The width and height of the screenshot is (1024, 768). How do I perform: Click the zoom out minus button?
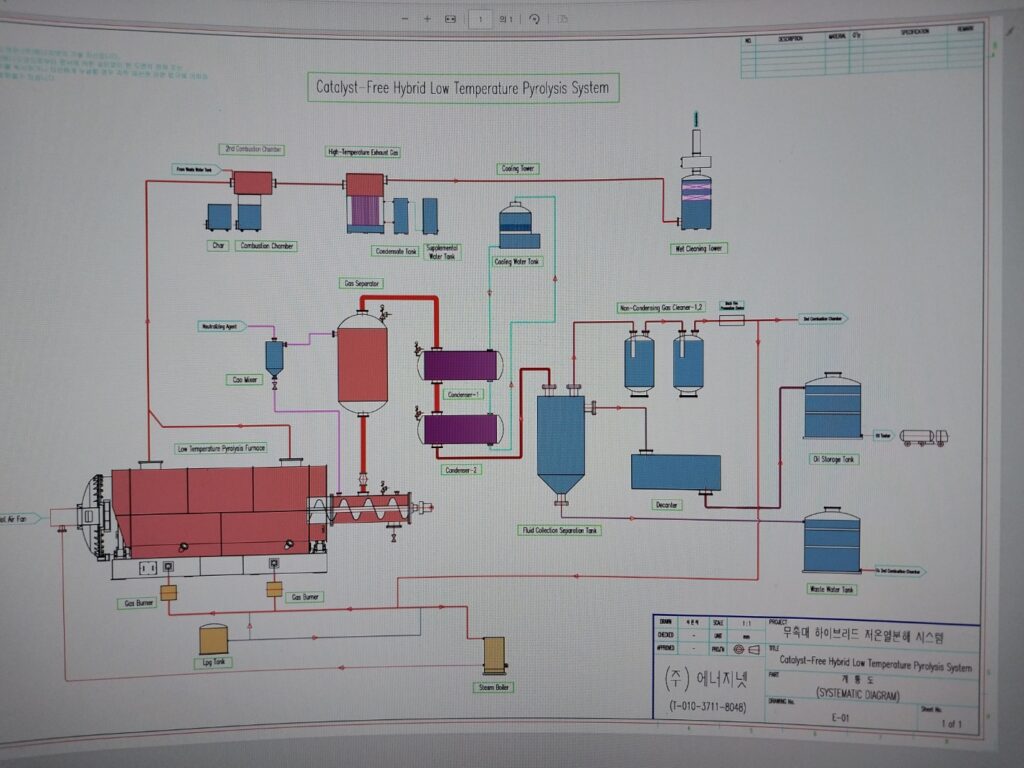(404, 19)
